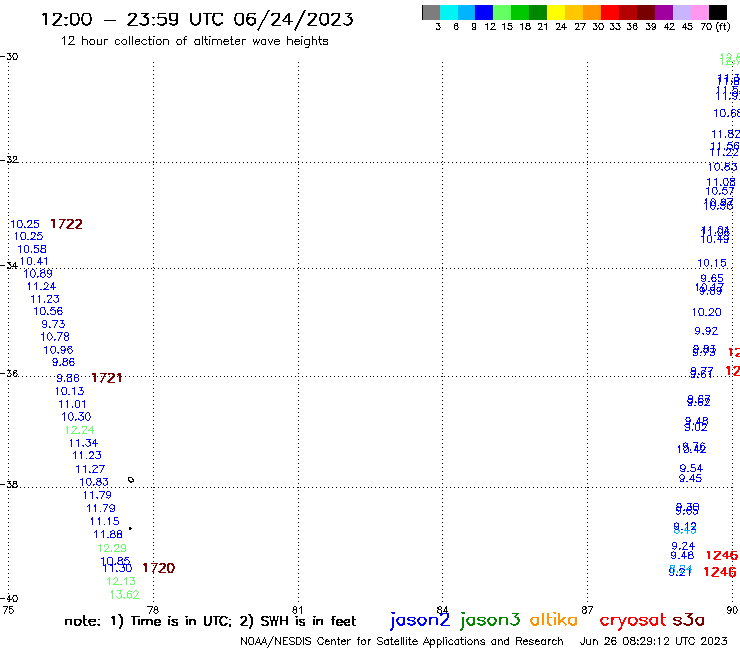Screen dimensions: 740x650
Task: Click the wave height reading 11.24
Action: coord(41,286)
